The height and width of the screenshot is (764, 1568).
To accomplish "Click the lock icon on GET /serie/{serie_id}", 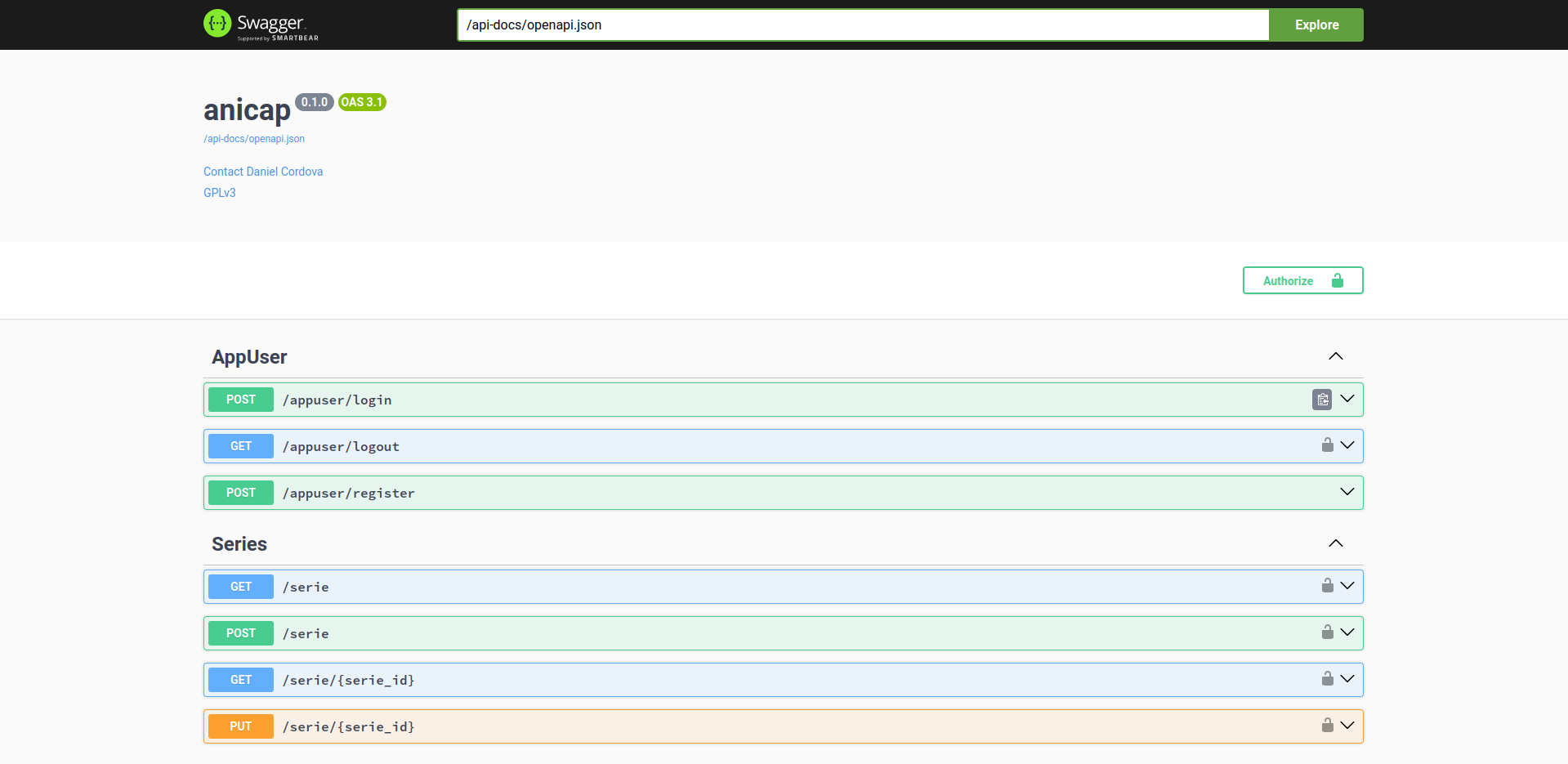I will [1326, 679].
